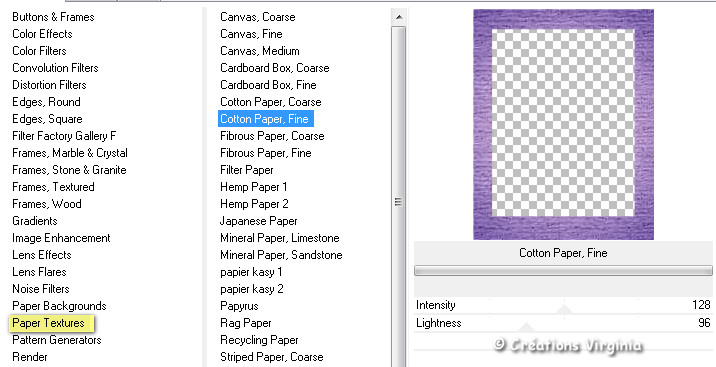Image resolution: width=716 pixels, height=367 pixels.
Task: Choose the Hemp Paper 2 entry
Action: 254,204
